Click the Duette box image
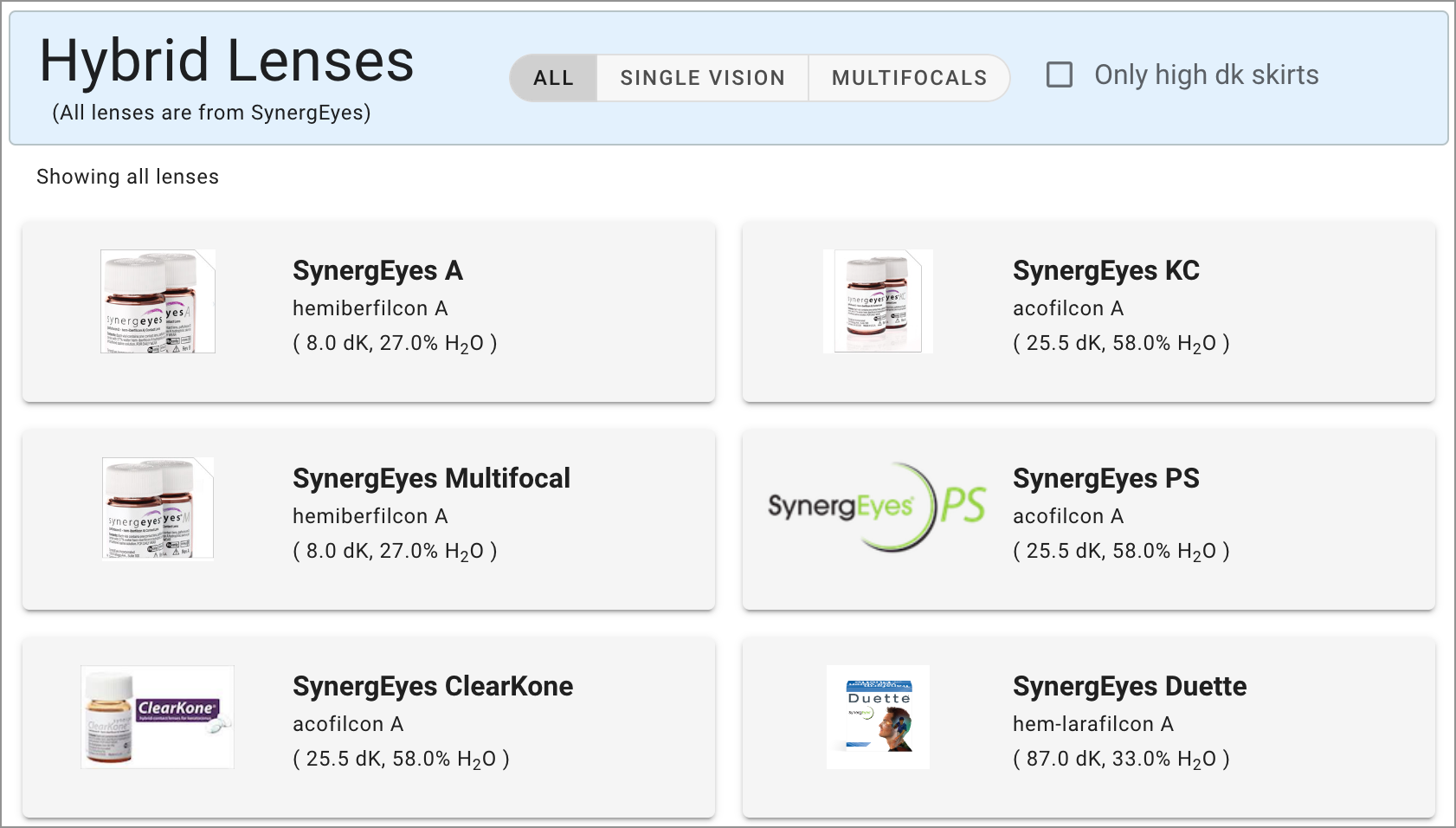Image resolution: width=1456 pixels, height=828 pixels. [878, 717]
